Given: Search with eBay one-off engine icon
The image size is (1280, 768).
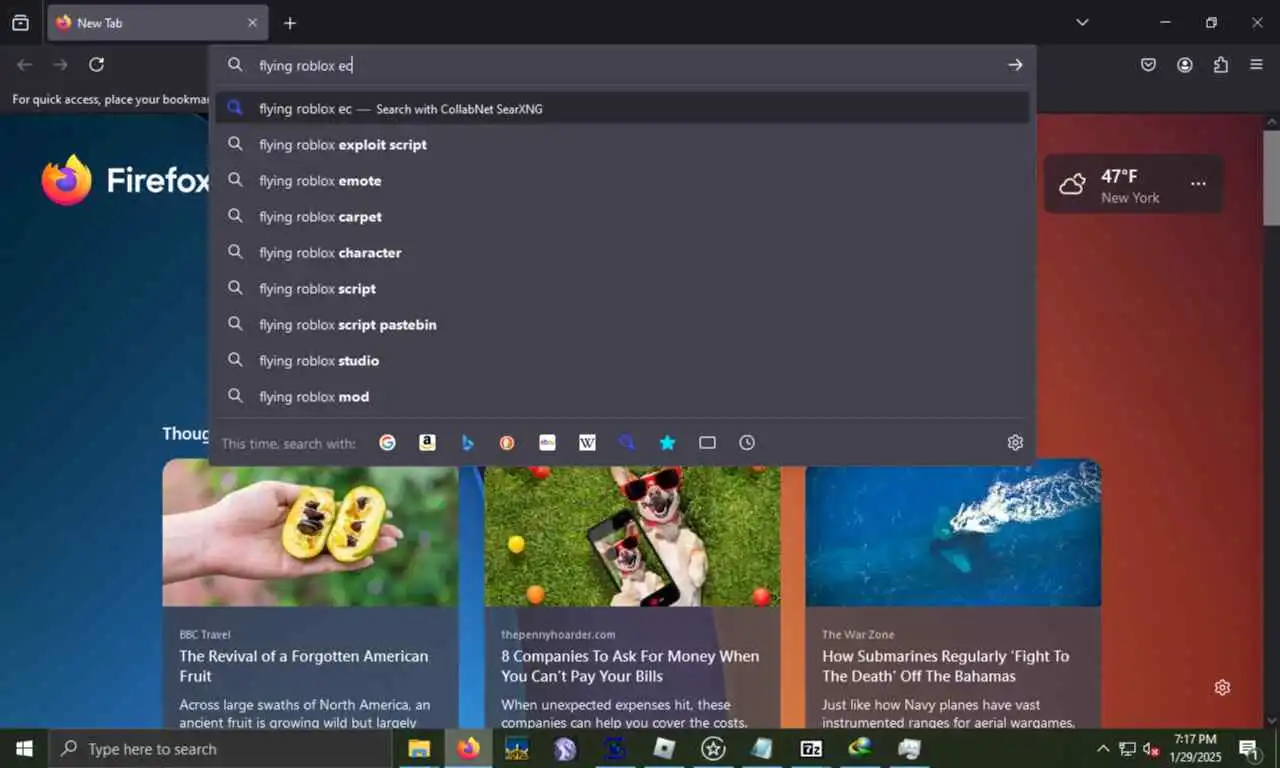Looking at the screenshot, I should pyautogui.click(x=547, y=443).
